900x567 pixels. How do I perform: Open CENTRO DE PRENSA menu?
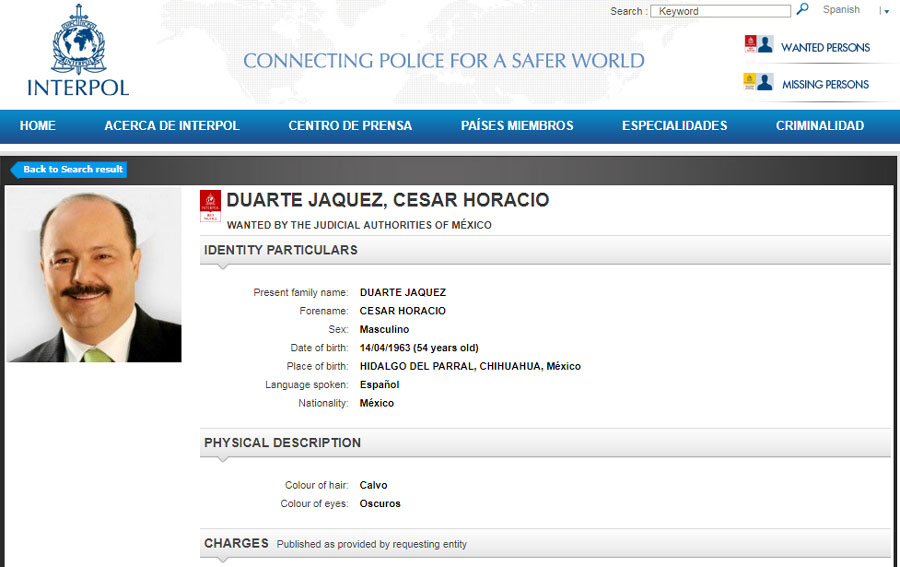(x=350, y=126)
